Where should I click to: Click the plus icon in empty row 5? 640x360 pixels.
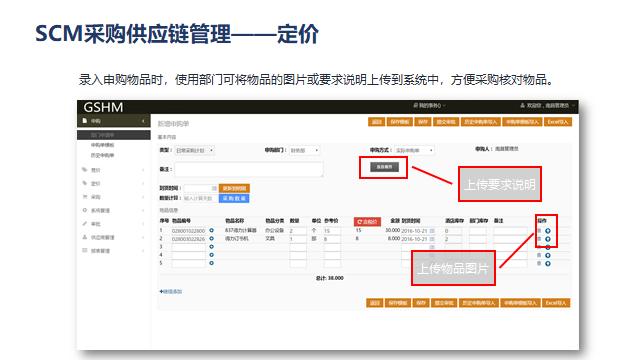[x=211, y=263]
